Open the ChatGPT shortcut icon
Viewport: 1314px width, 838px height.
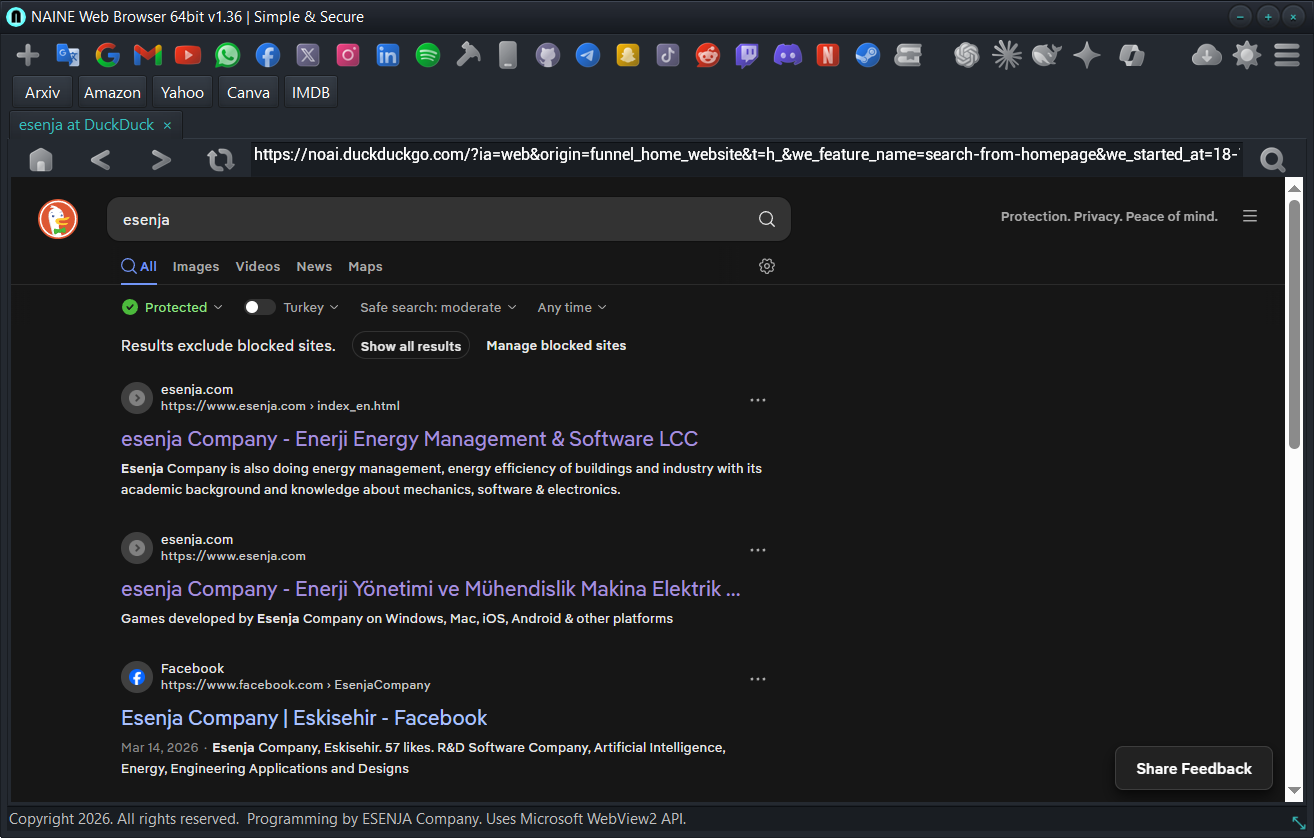pos(966,55)
